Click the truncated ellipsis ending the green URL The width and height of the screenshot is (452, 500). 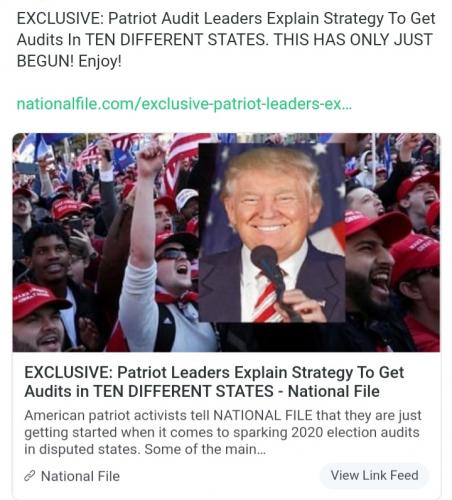347,107
